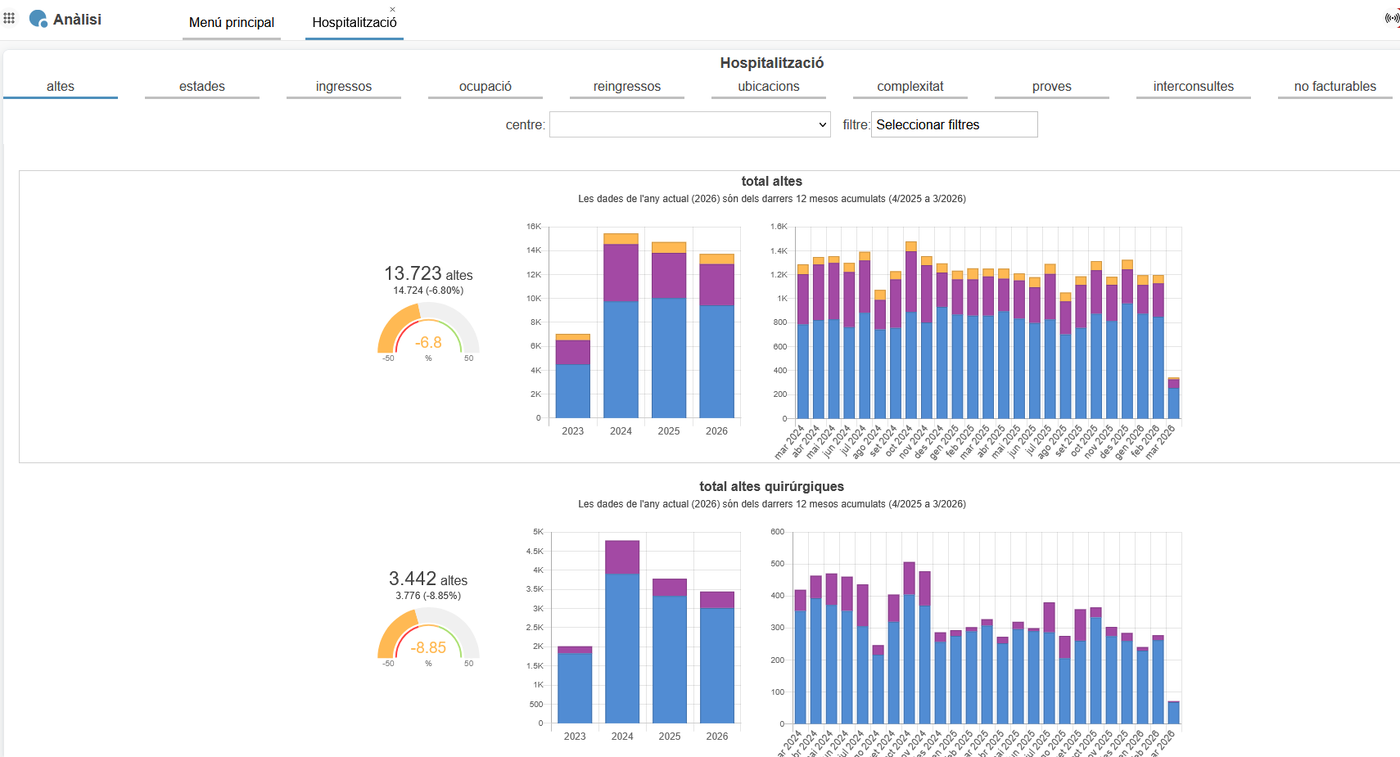Open the reingressos section

tap(627, 87)
